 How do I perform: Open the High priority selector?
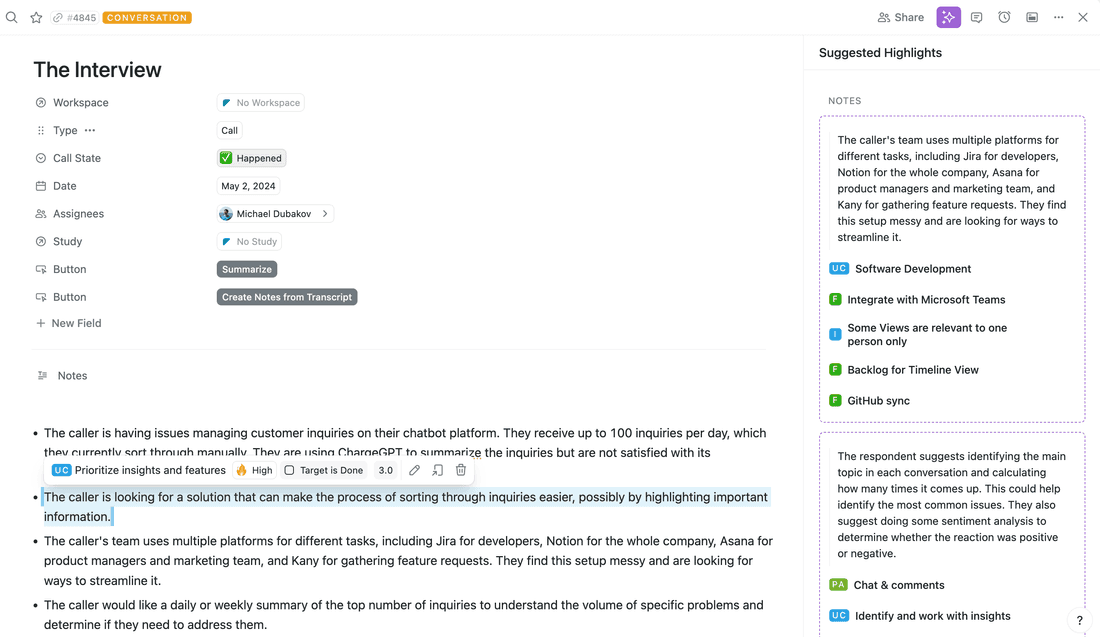point(254,470)
